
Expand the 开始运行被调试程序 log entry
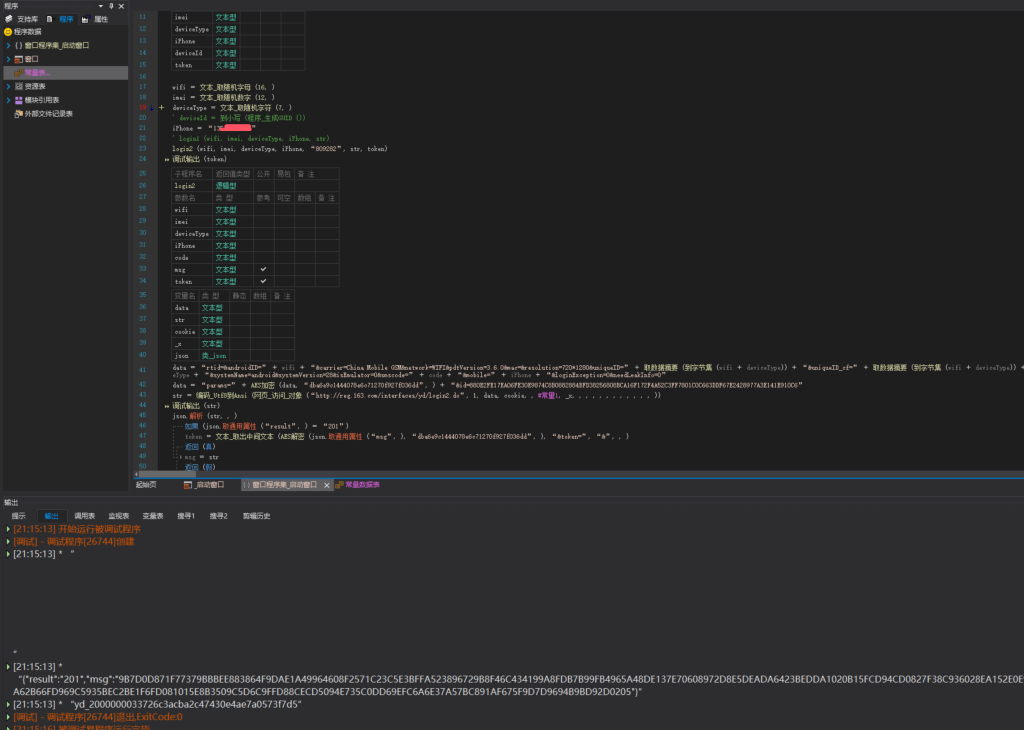(8, 530)
